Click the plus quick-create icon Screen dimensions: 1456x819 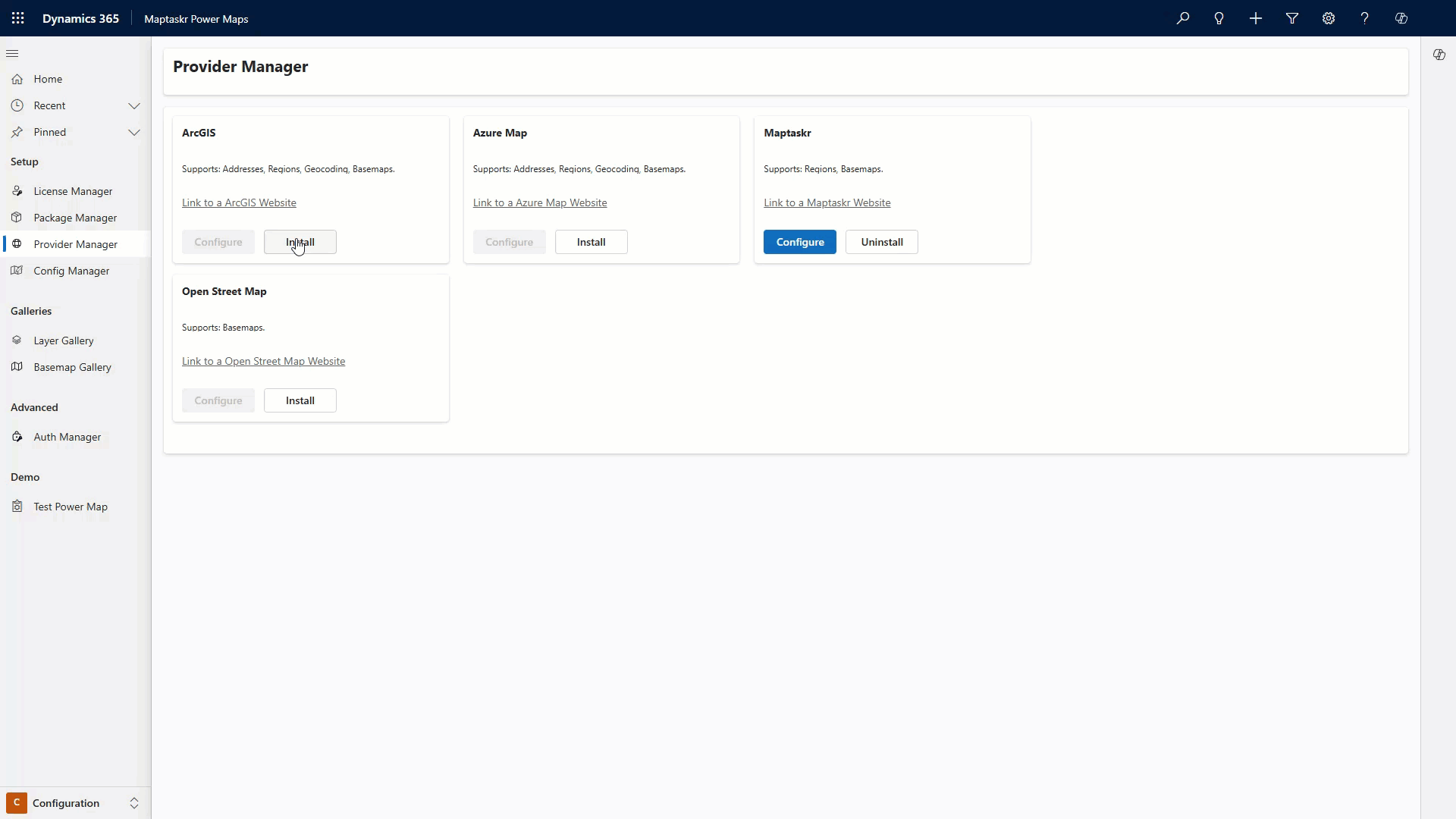tap(1256, 18)
